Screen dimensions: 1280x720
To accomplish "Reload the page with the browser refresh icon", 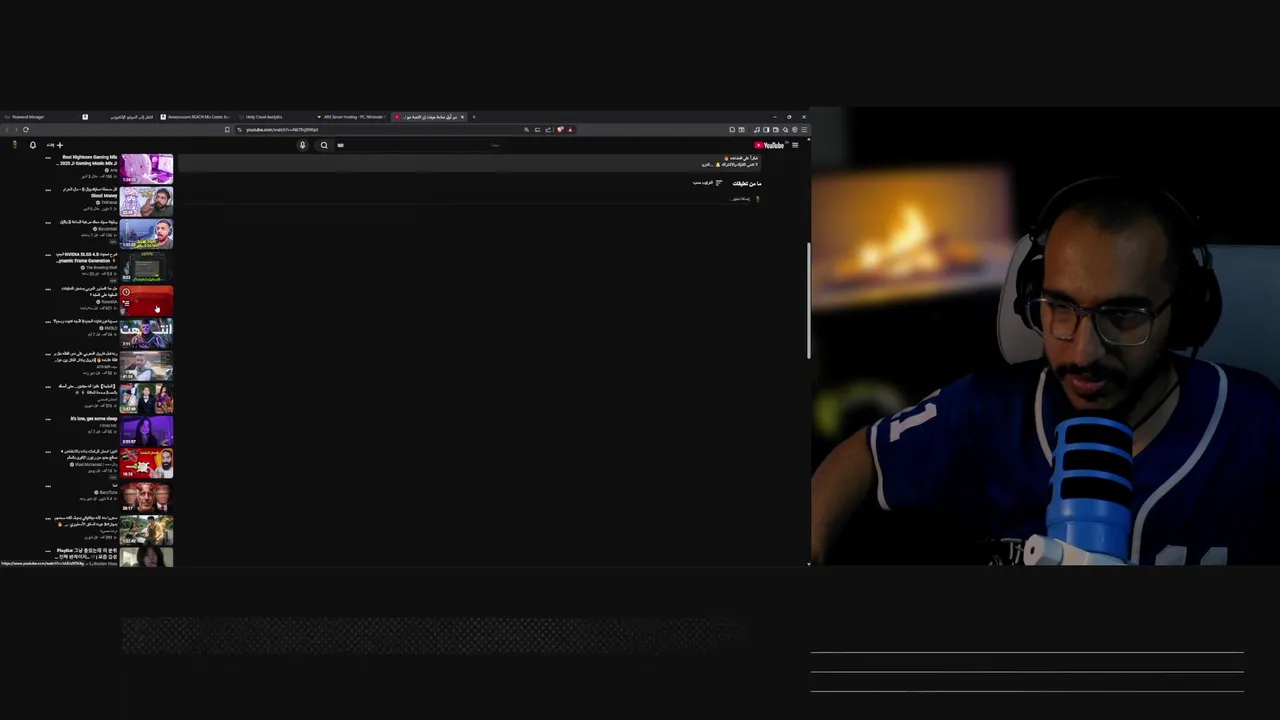I will pyautogui.click(x=26, y=129).
